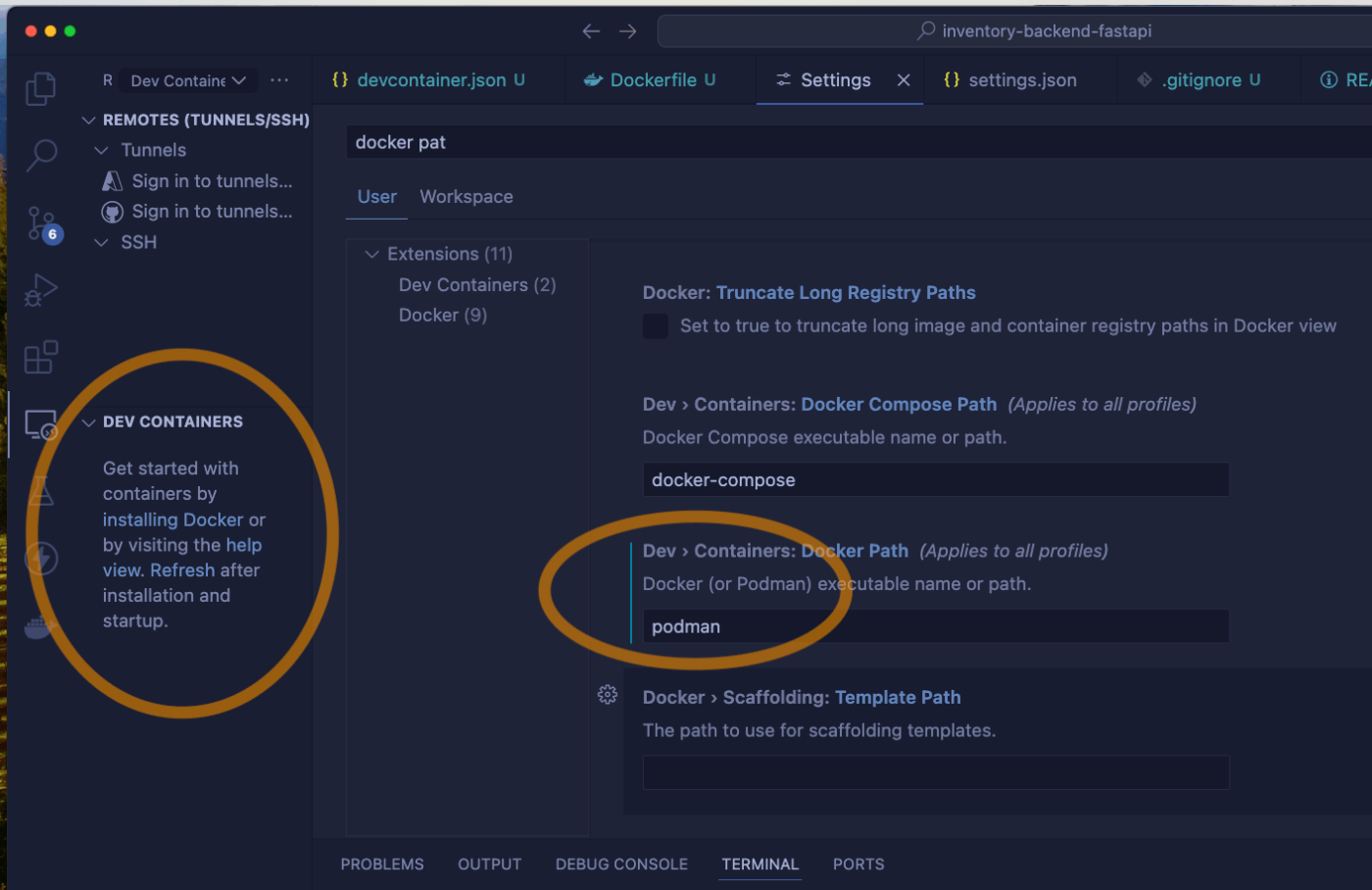Click the Go Forward arrow in title bar

628,31
